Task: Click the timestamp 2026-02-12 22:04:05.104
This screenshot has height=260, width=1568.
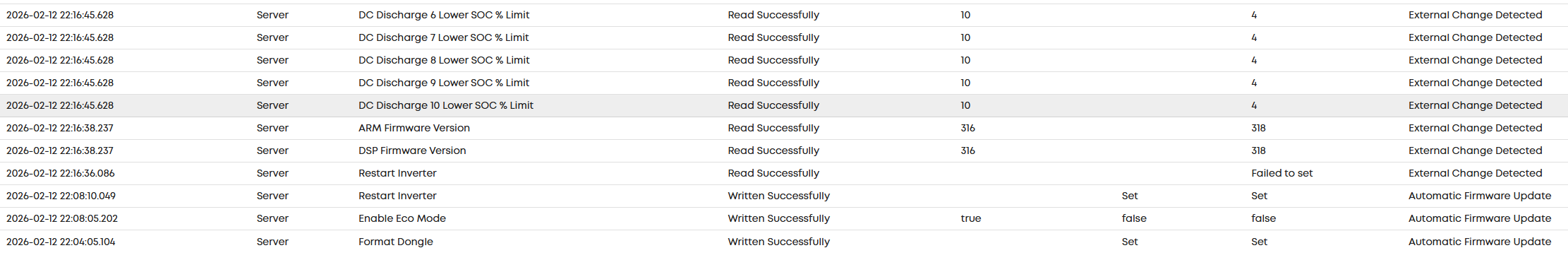Action: coord(61,242)
